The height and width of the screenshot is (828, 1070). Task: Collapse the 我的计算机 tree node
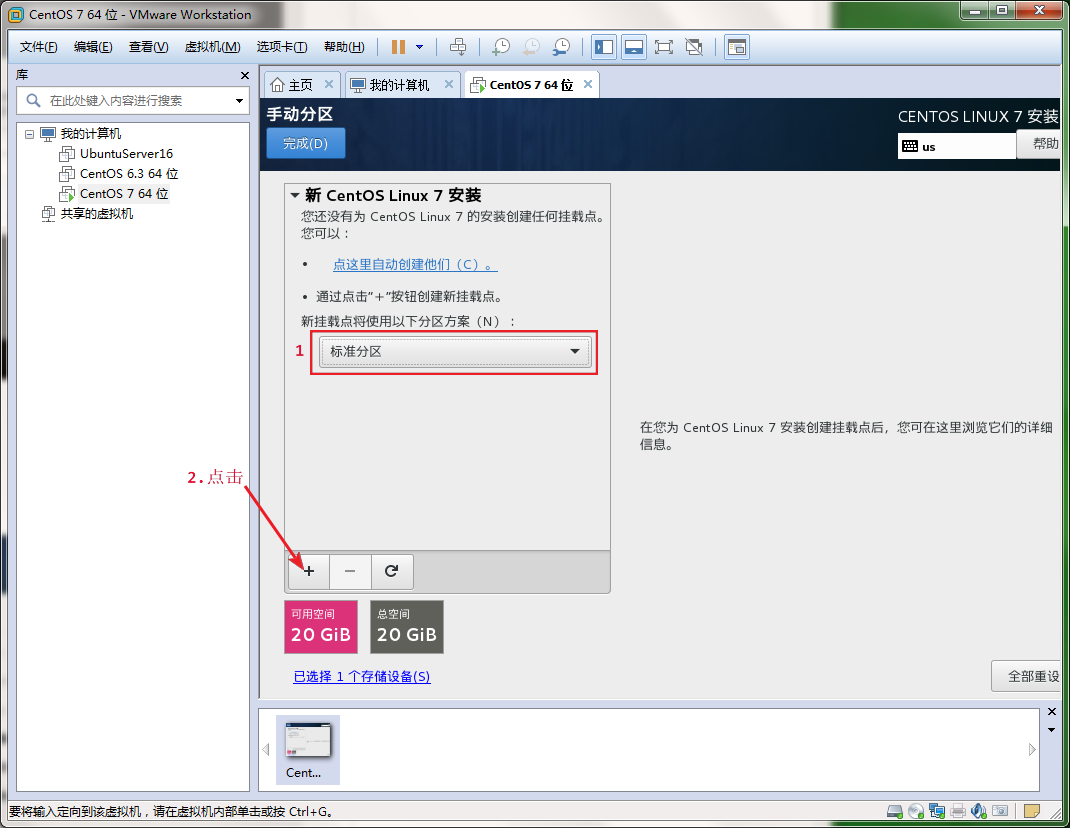29,134
